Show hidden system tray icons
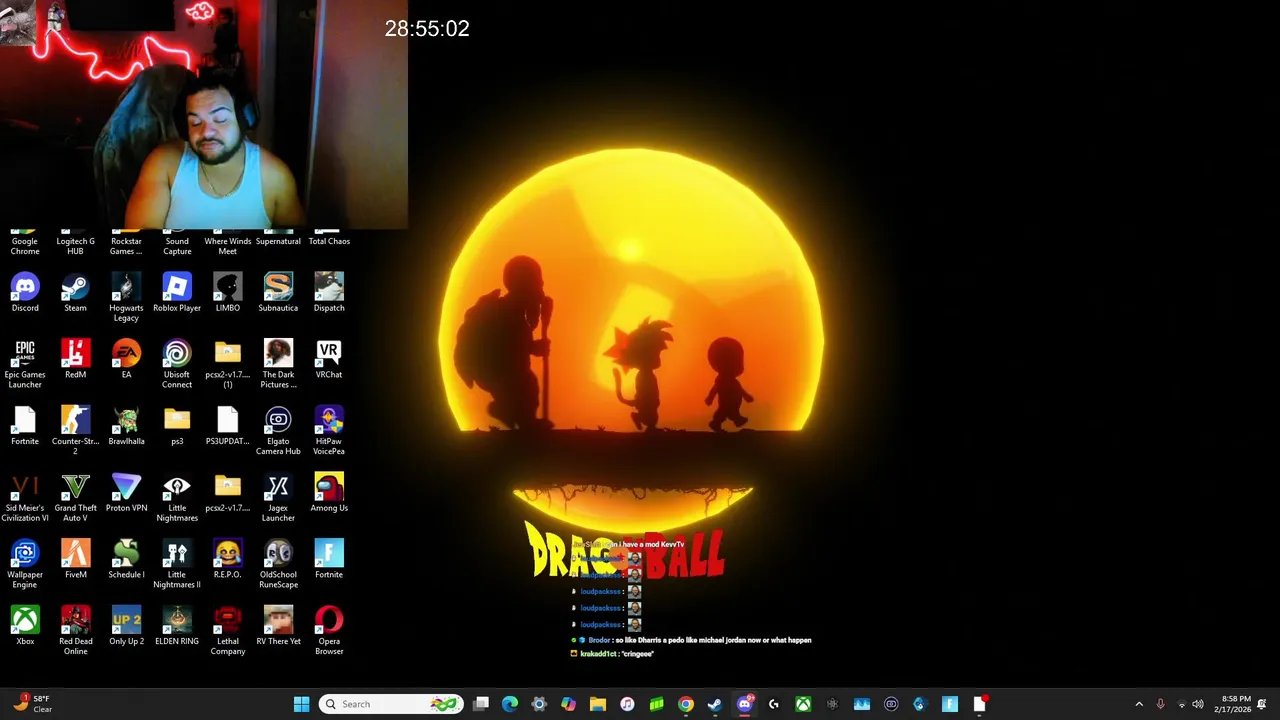Viewport: 1280px width, 720px height. (1139, 704)
